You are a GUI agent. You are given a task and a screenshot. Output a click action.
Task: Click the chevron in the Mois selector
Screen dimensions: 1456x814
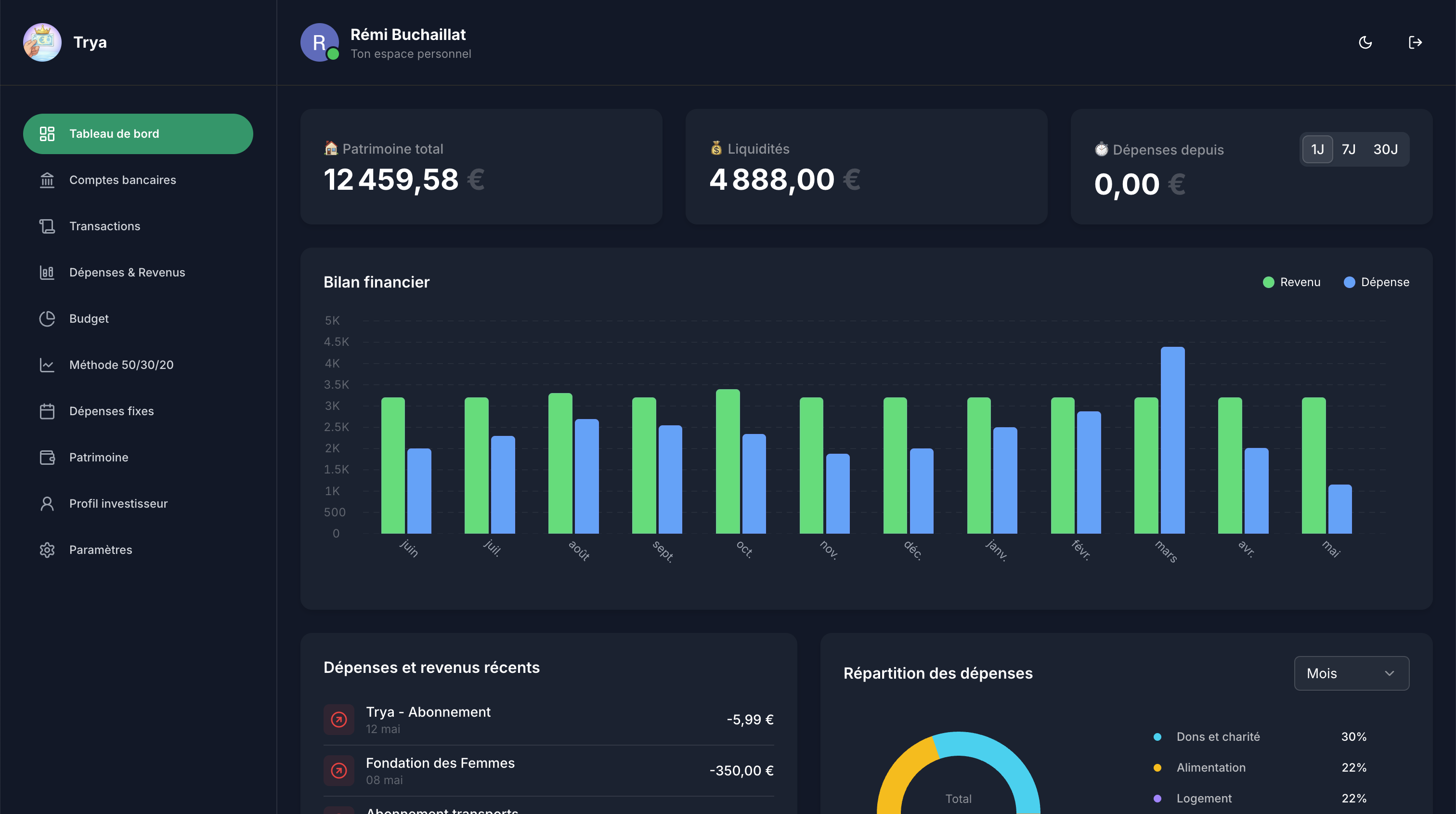click(x=1389, y=673)
